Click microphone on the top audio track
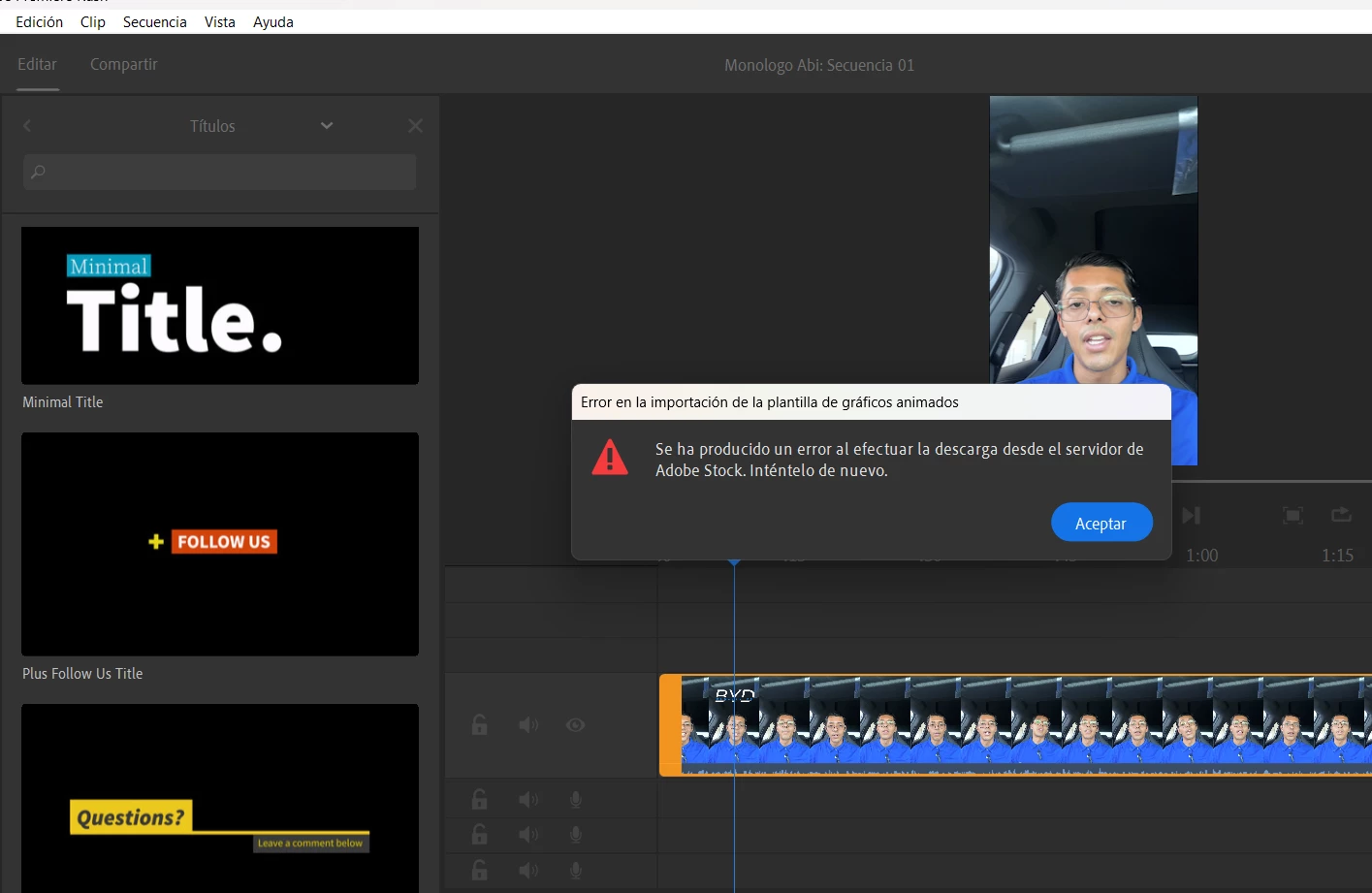Screen dimensions: 1372x893 click(x=576, y=800)
